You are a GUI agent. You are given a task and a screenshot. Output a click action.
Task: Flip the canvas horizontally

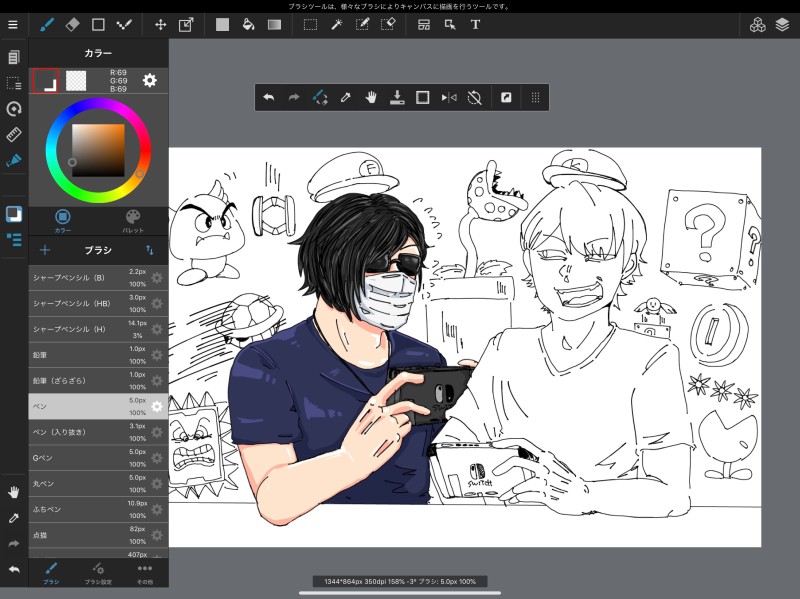click(x=449, y=97)
